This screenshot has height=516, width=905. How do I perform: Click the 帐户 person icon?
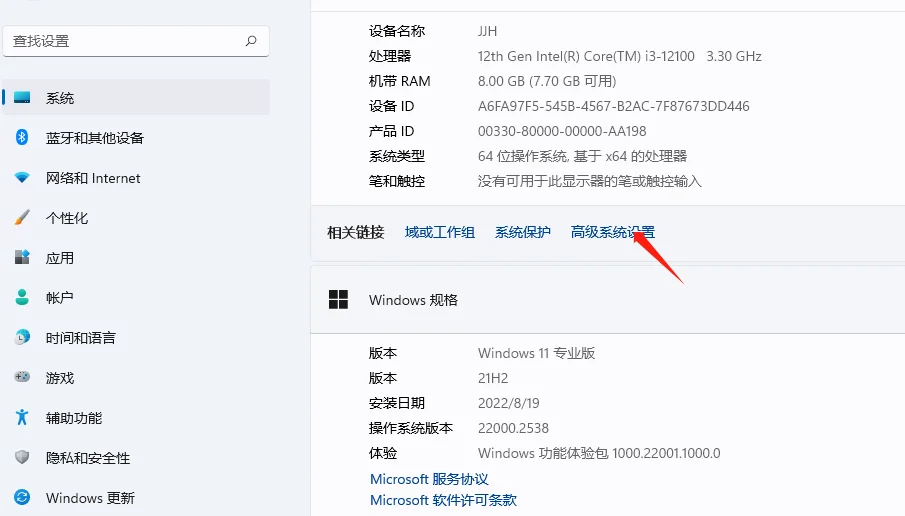[22, 297]
